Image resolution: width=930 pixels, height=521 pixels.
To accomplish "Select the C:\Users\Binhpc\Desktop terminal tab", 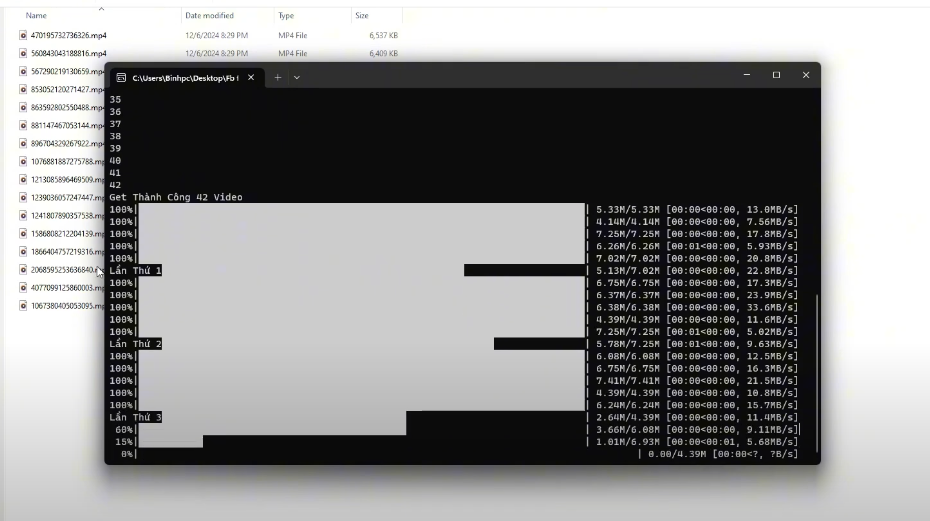I will (184, 77).
